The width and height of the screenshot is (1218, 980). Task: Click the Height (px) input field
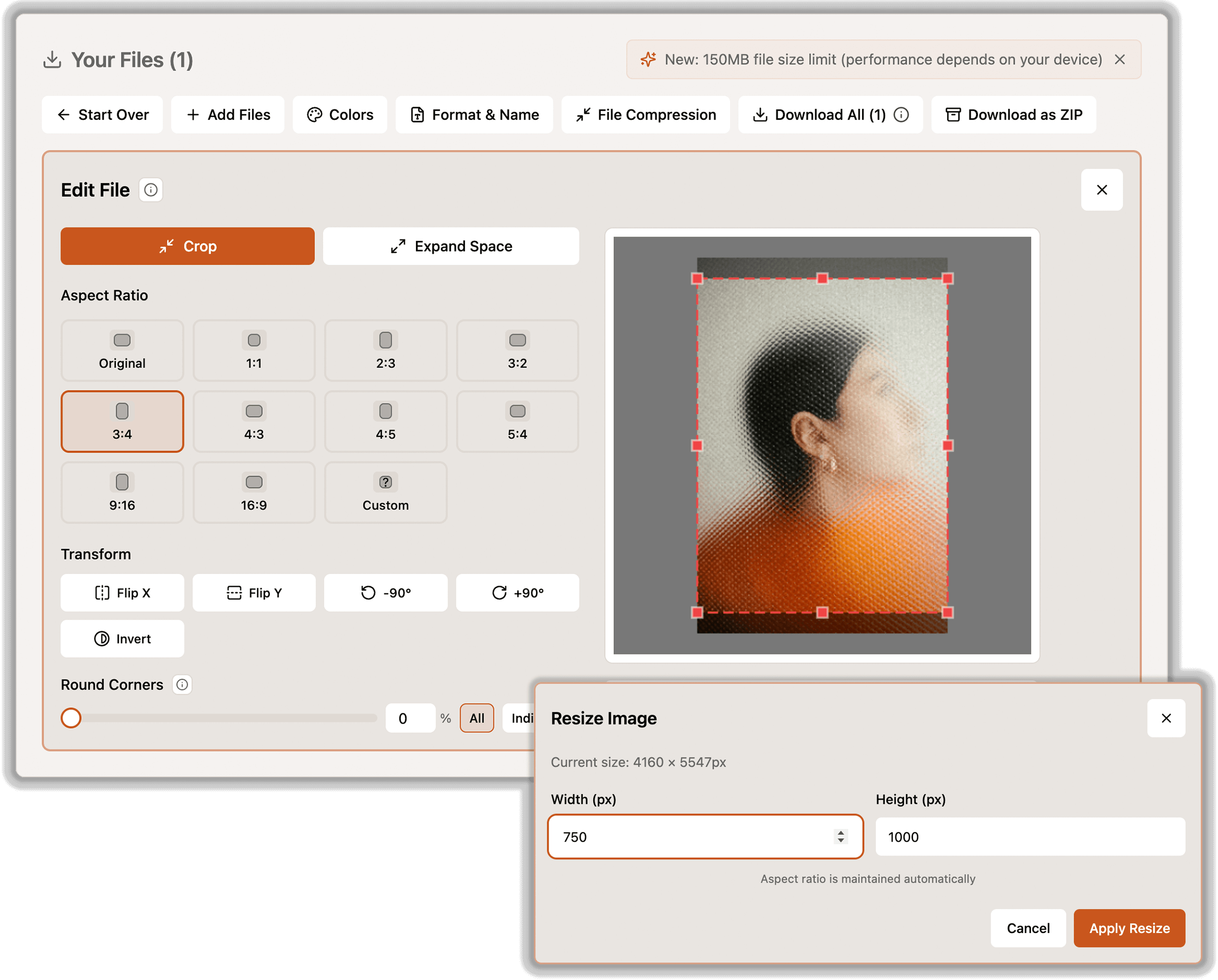click(1029, 837)
